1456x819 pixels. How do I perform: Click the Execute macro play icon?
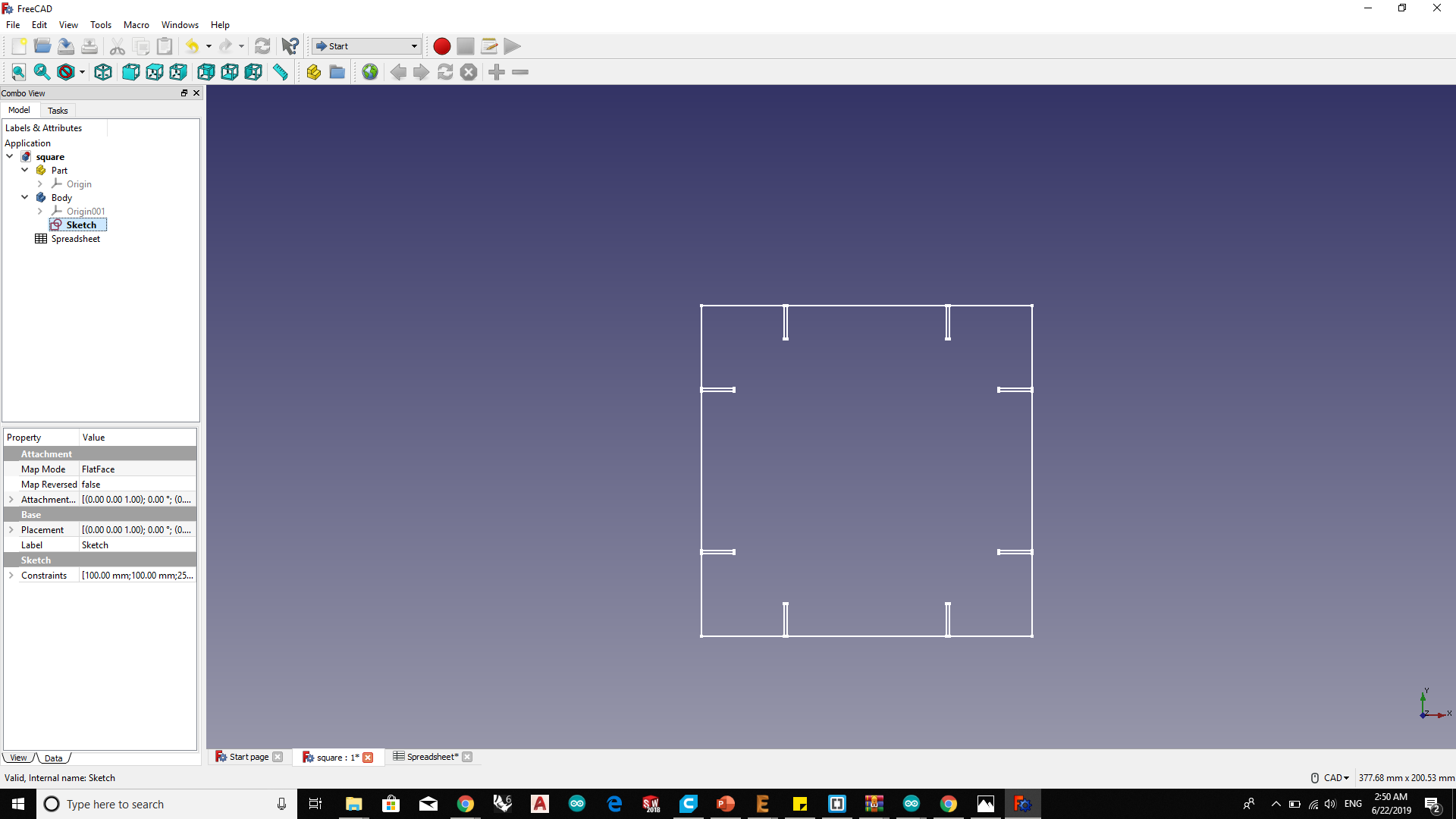coord(513,46)
